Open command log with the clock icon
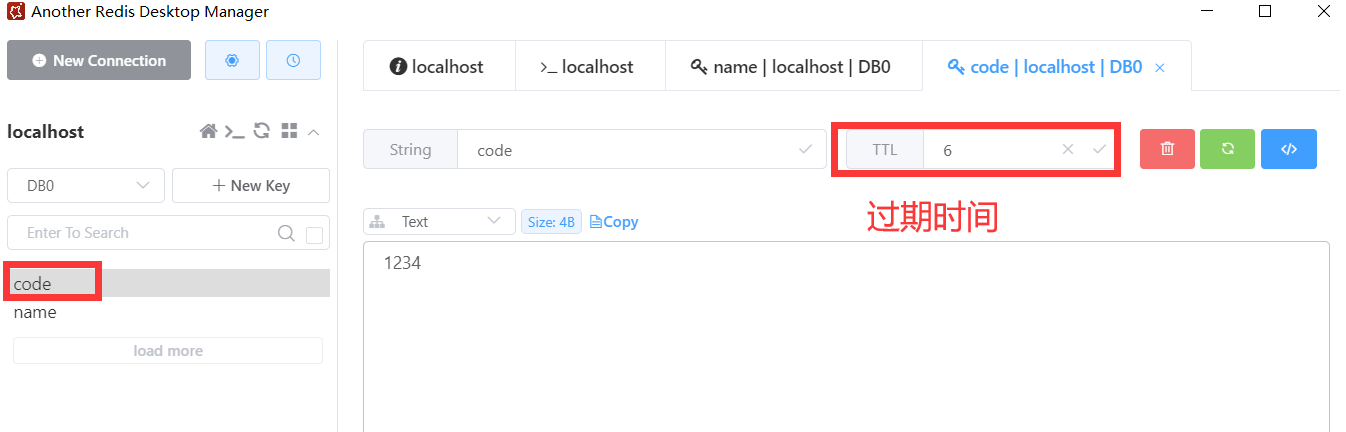Viewport: 1346px width, 432px height. [293, 60]
